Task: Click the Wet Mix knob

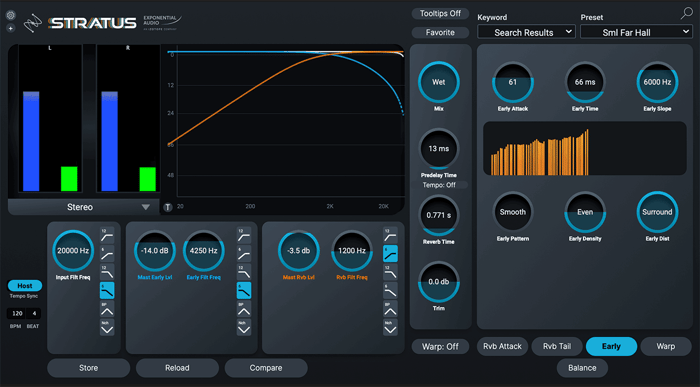Action: coord(438,82)
